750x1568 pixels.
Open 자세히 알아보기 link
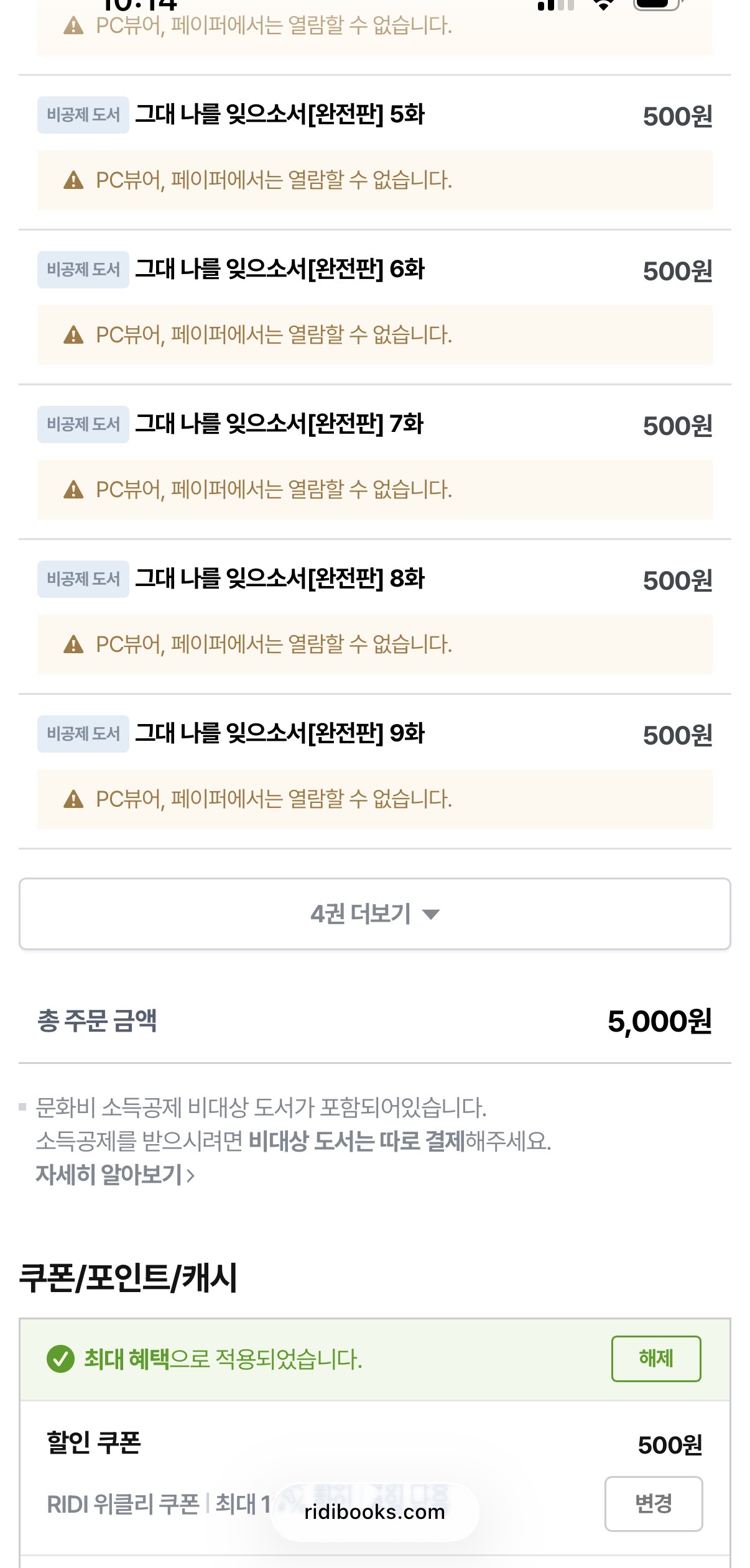(x=109, y=1175)
